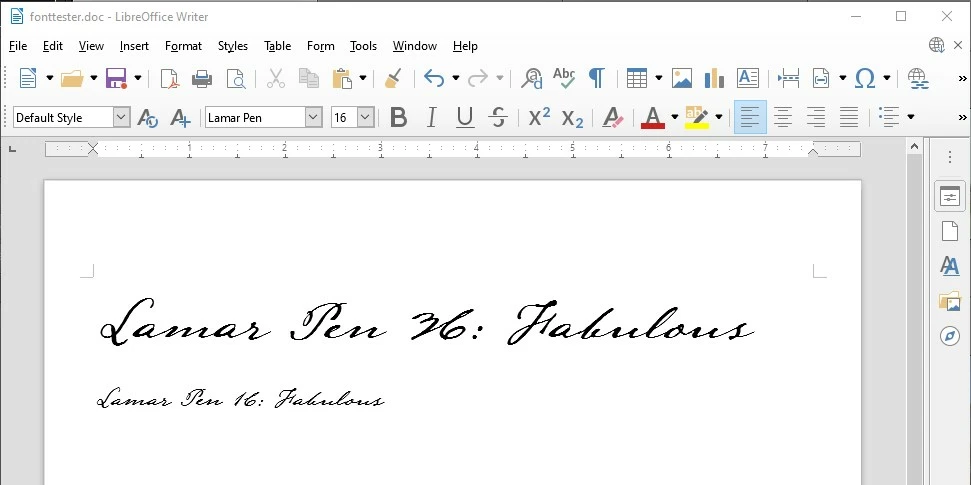Open the Table menu
Screen dimensions: 971x485
click(277, 46)
